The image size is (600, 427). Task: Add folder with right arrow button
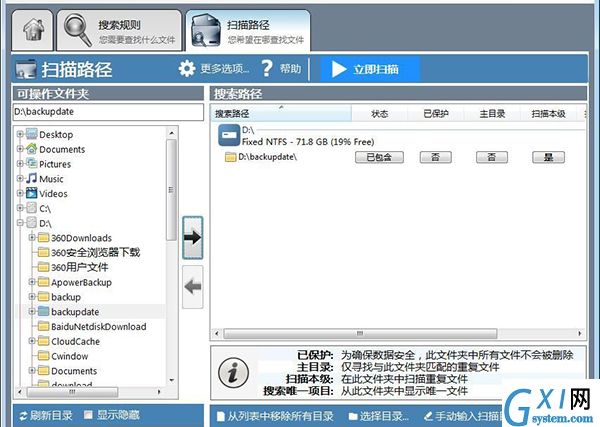[x=192, y=238]
